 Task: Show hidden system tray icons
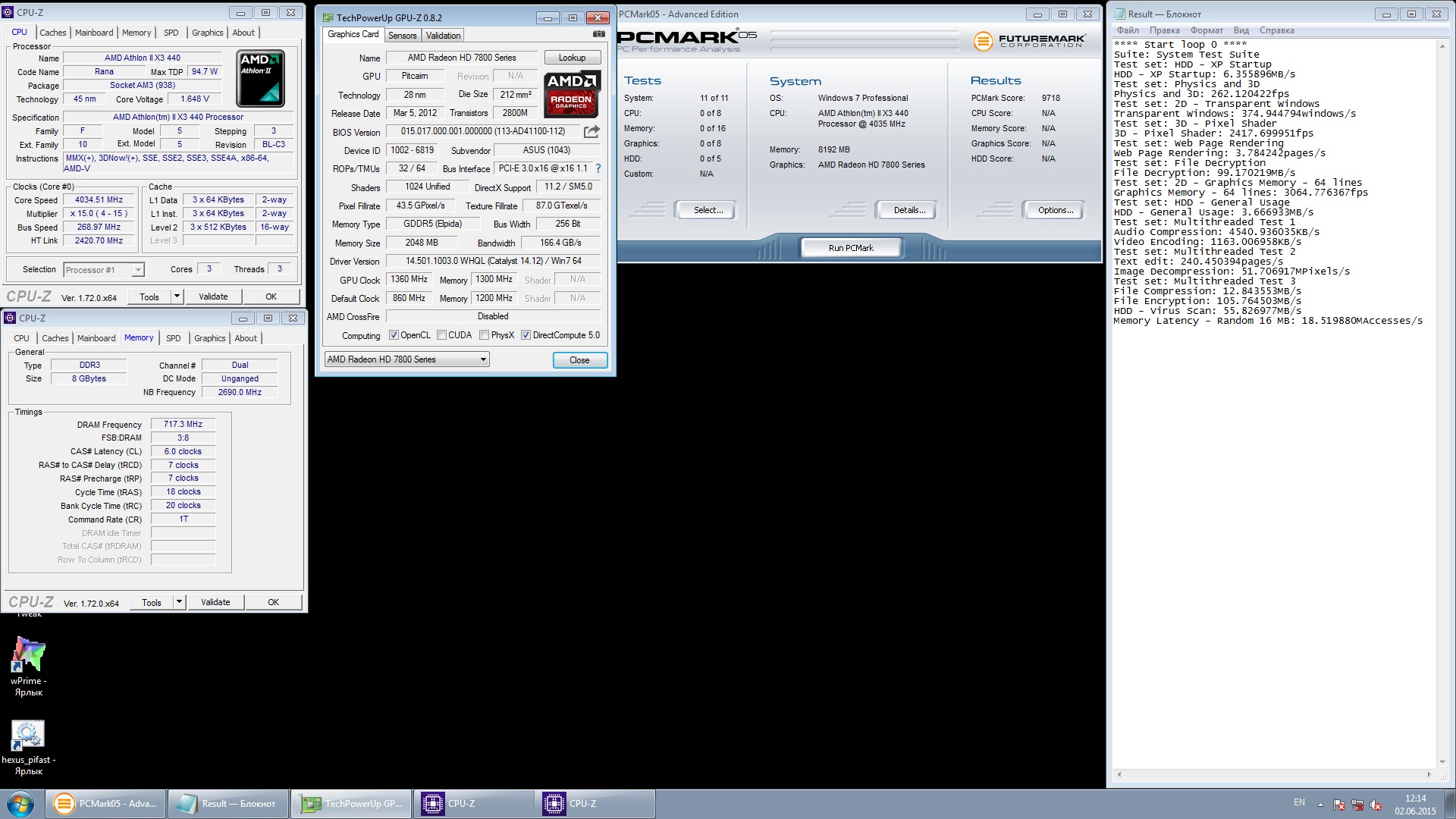tap(1320, 805)
